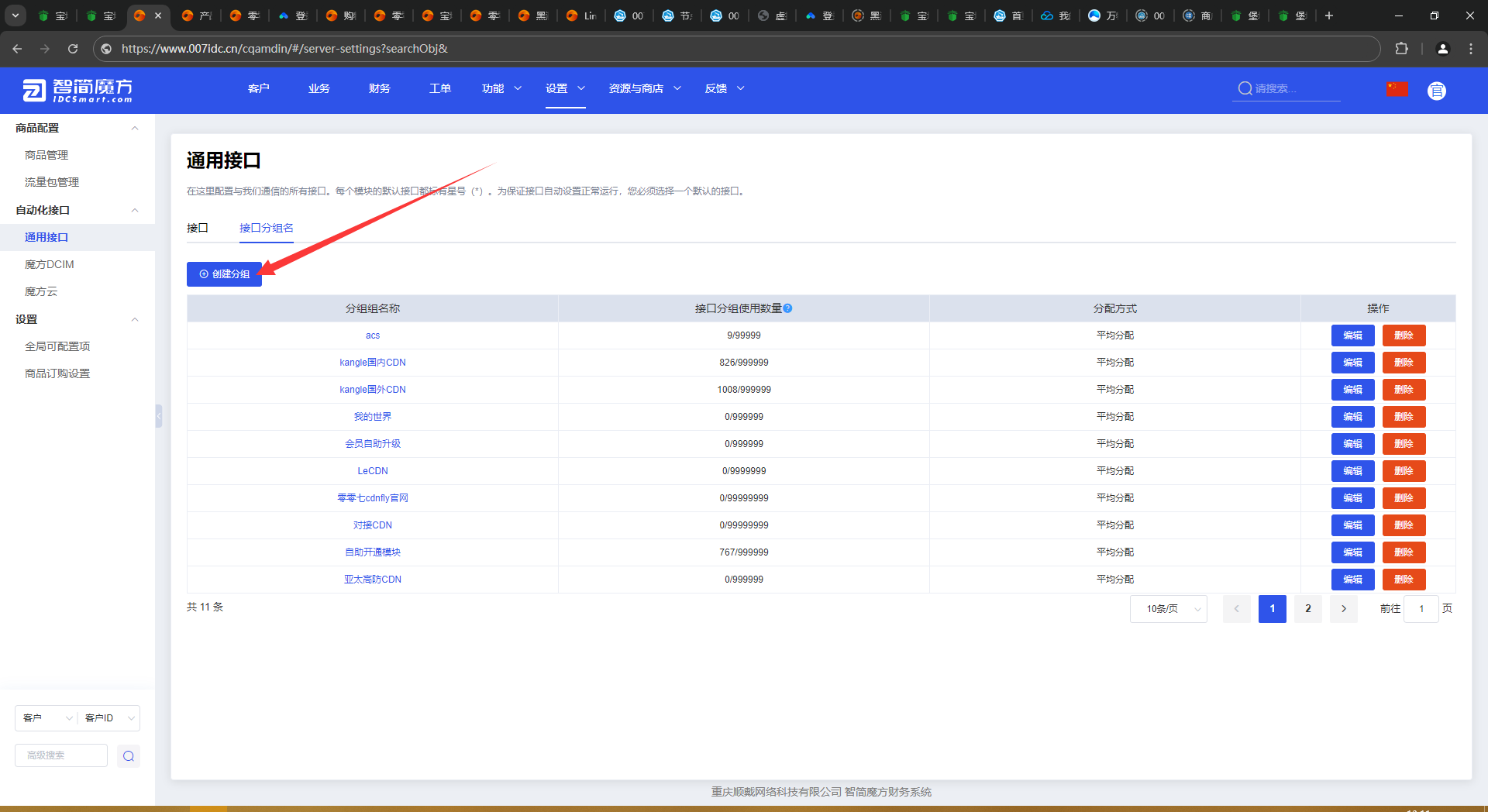Open the 客户 search type dropdown

46,718
